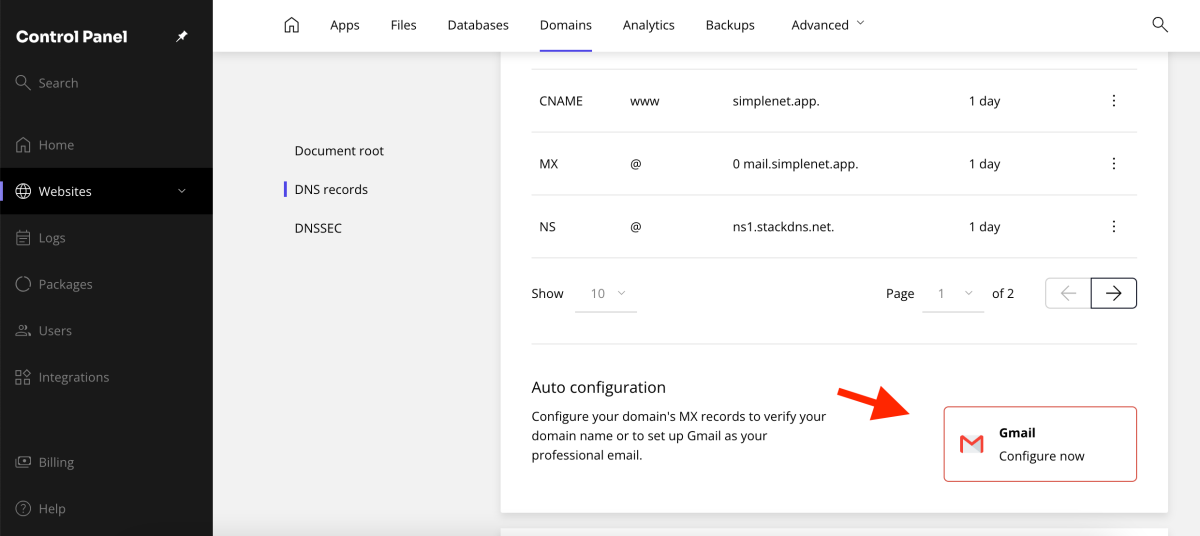
Task: Click Gmail Configure now button
Action: pos(1040,444)
